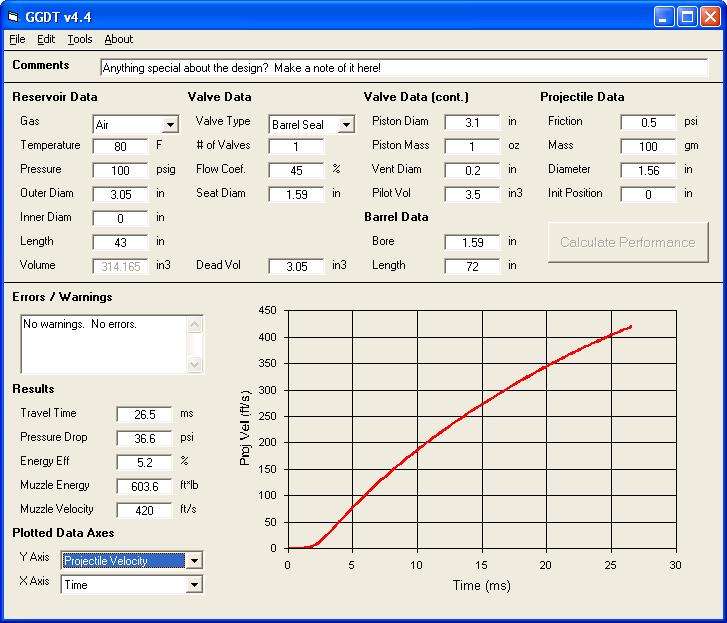Select the Flow Coef. input field

(x=296, y=170)
